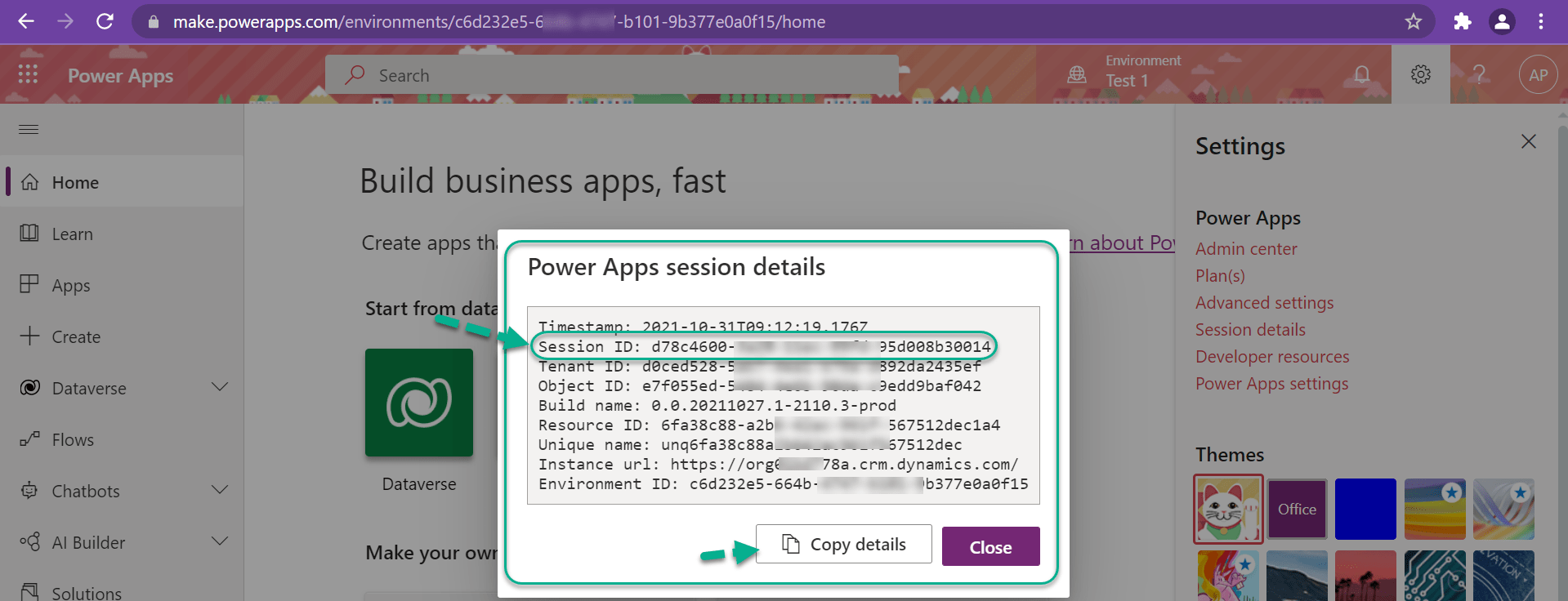This screenshot has width=1568, height=601.
Task: Click the Session ID line
Action: (x=764, y=346)
